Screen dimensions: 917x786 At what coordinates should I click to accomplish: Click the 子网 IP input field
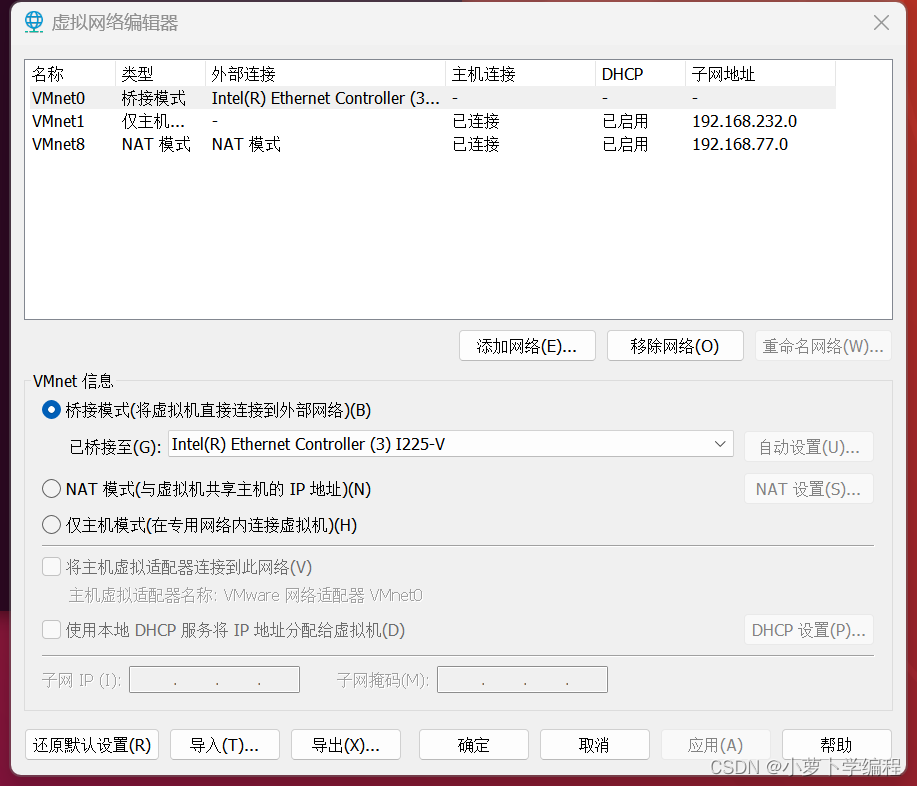214,679
